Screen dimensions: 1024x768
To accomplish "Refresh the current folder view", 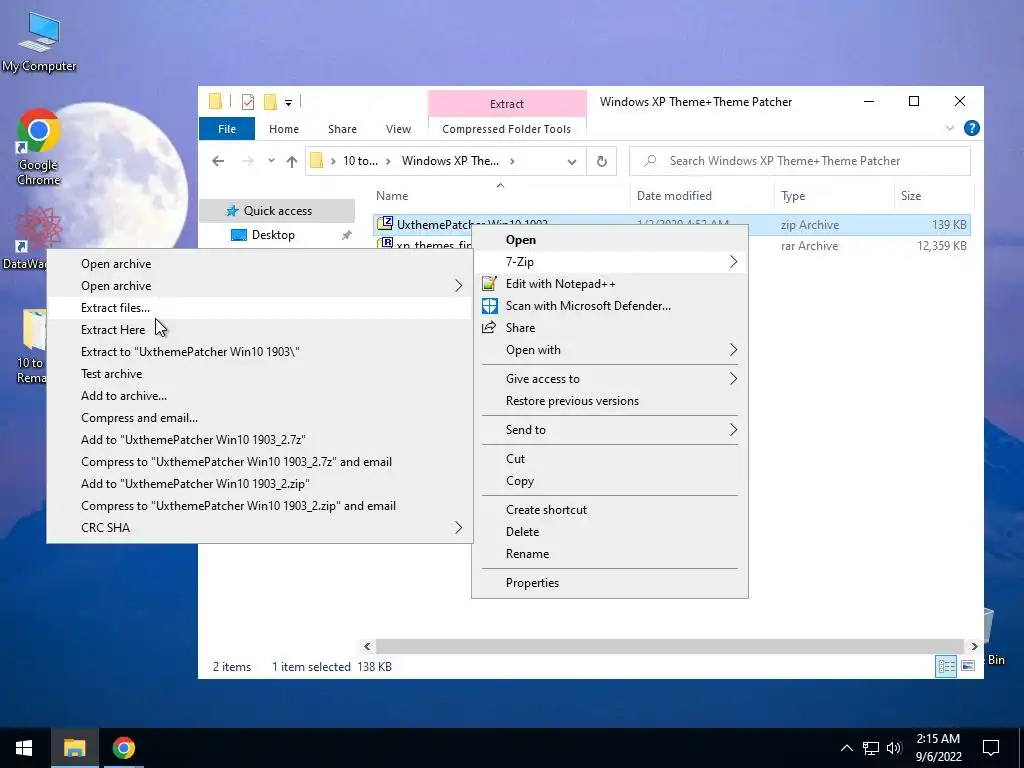I will click(x=601, y=161).
